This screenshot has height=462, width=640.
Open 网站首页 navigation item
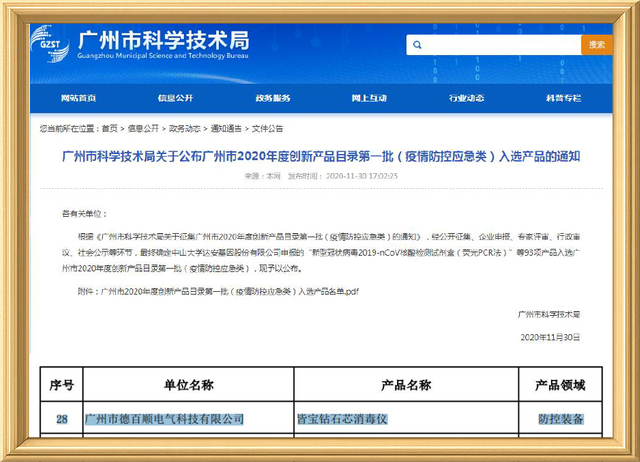(x=78, y=98)
